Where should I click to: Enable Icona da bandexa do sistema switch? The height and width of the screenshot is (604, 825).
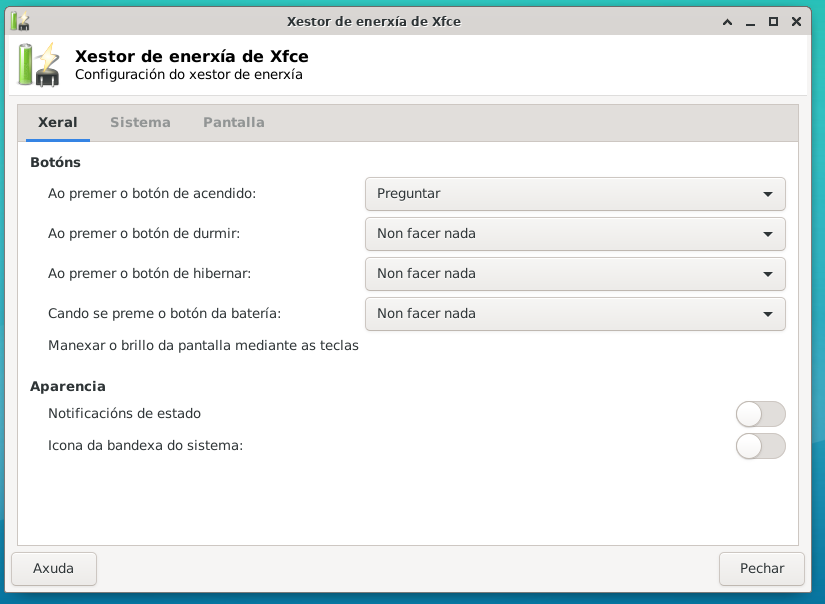pyautogui.click(x=760, y=446)
